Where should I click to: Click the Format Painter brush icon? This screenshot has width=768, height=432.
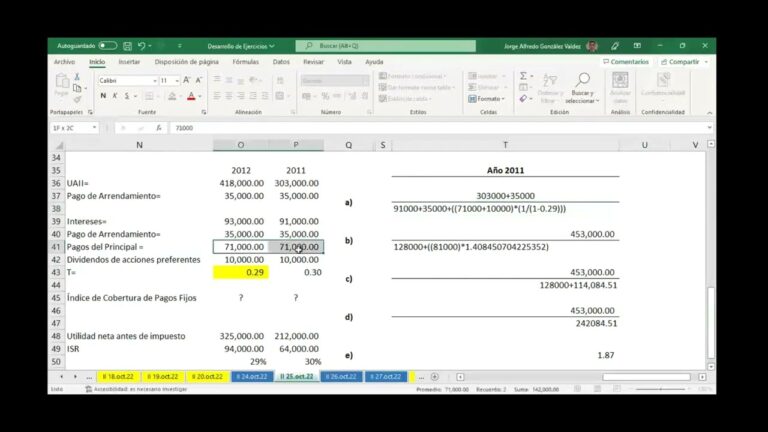coord(77,99)
